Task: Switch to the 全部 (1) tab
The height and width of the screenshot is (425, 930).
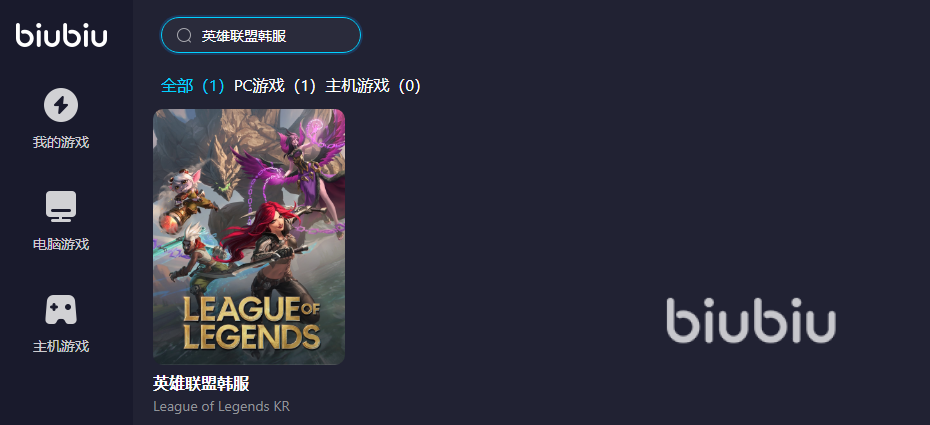Action: (x=193, y=86)
